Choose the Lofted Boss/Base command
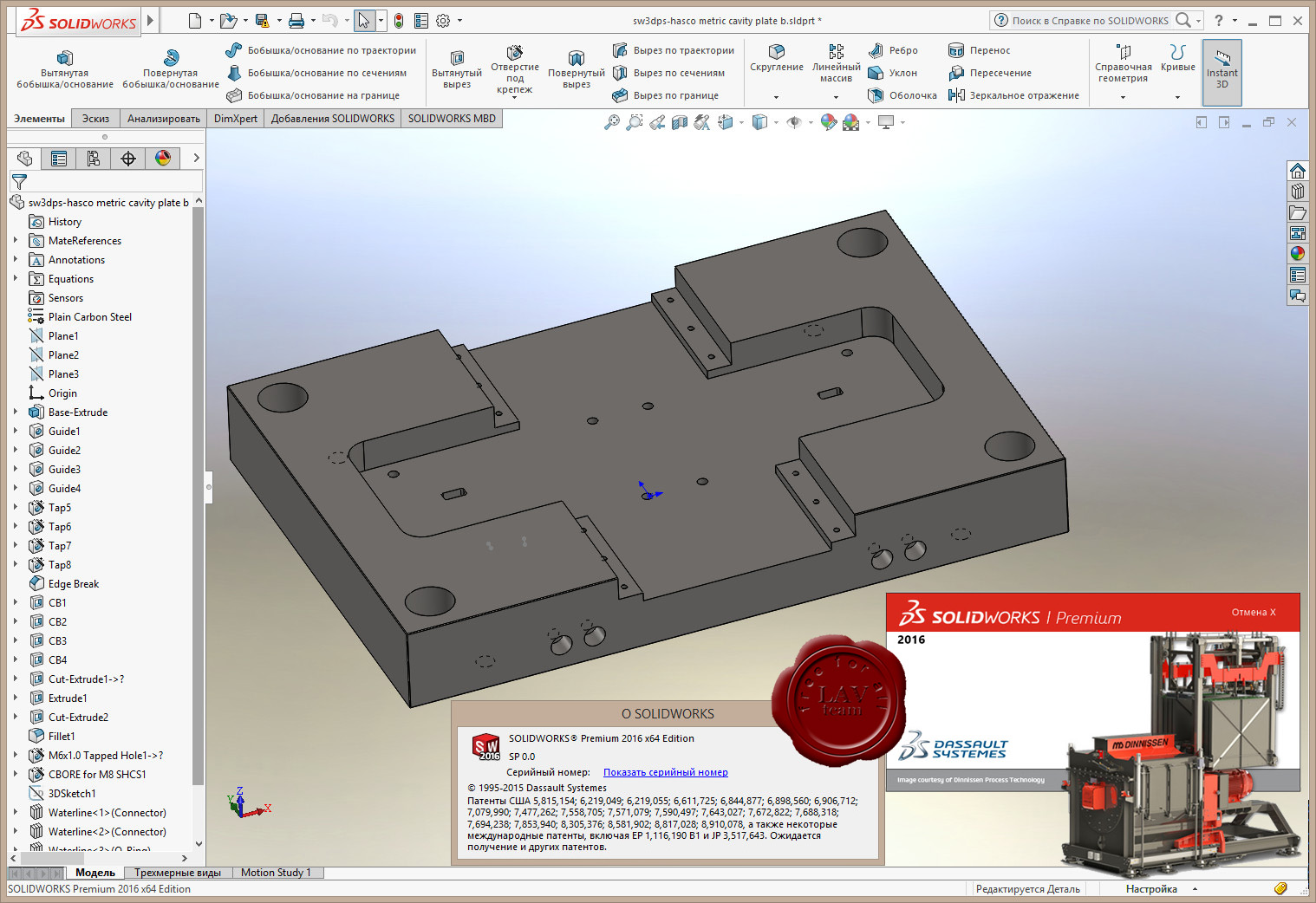 [316, 73]
